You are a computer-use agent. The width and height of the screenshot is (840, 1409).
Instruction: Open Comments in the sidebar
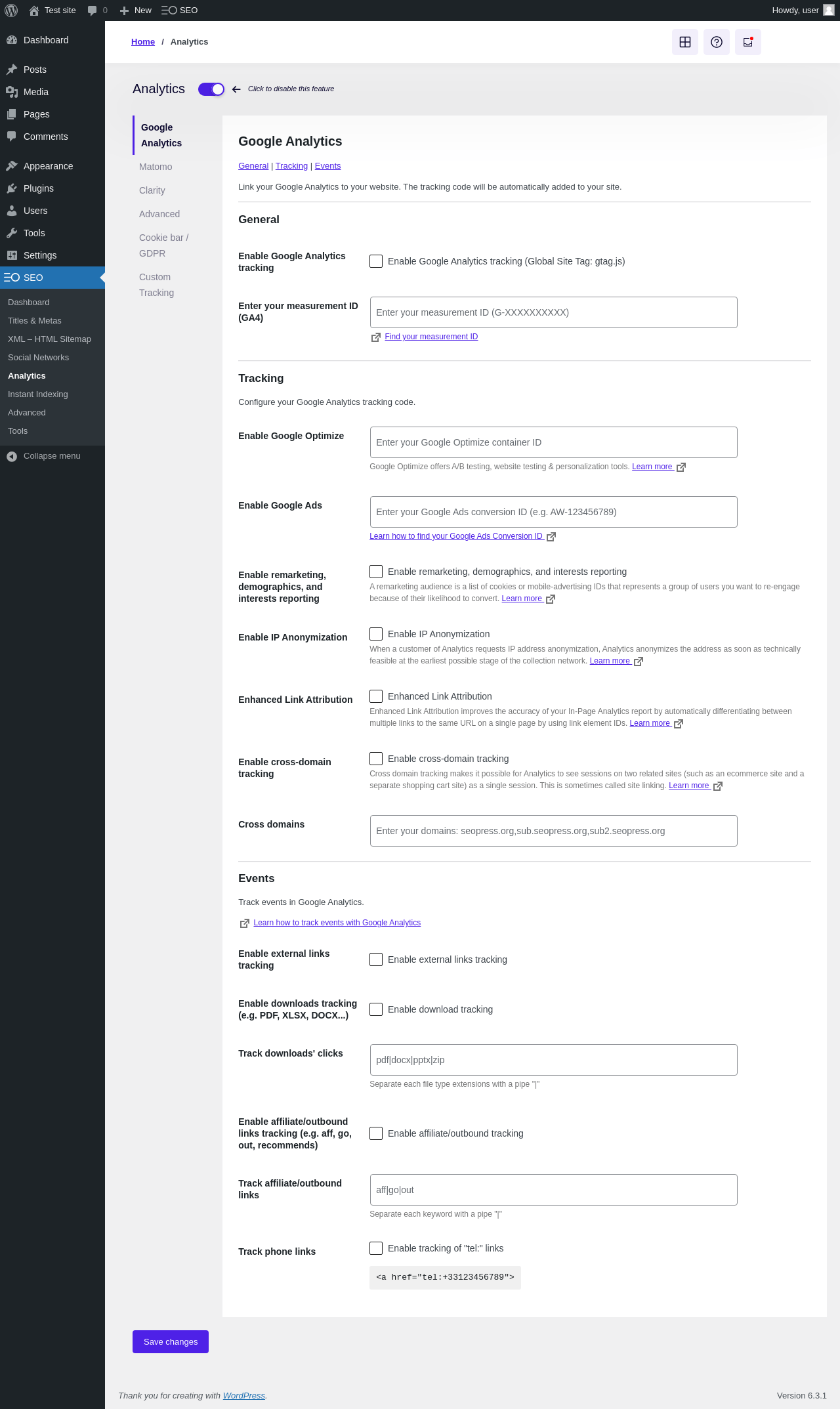click(x=52, y=137)
